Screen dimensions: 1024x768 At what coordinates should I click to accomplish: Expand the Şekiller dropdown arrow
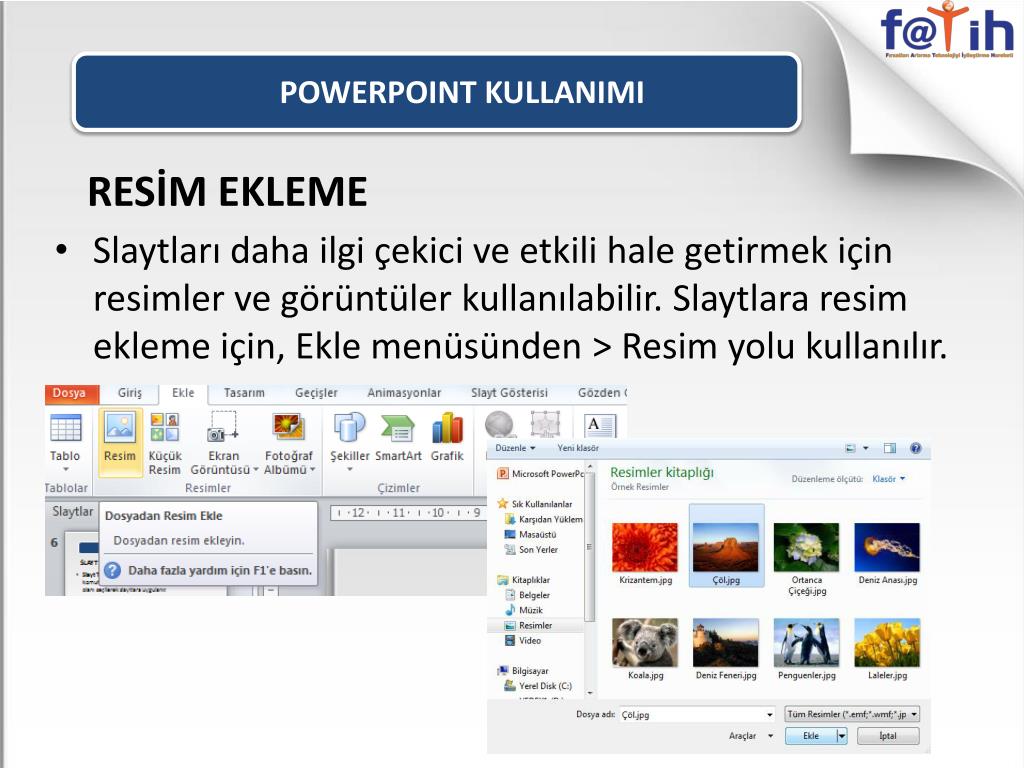point(349,470)
